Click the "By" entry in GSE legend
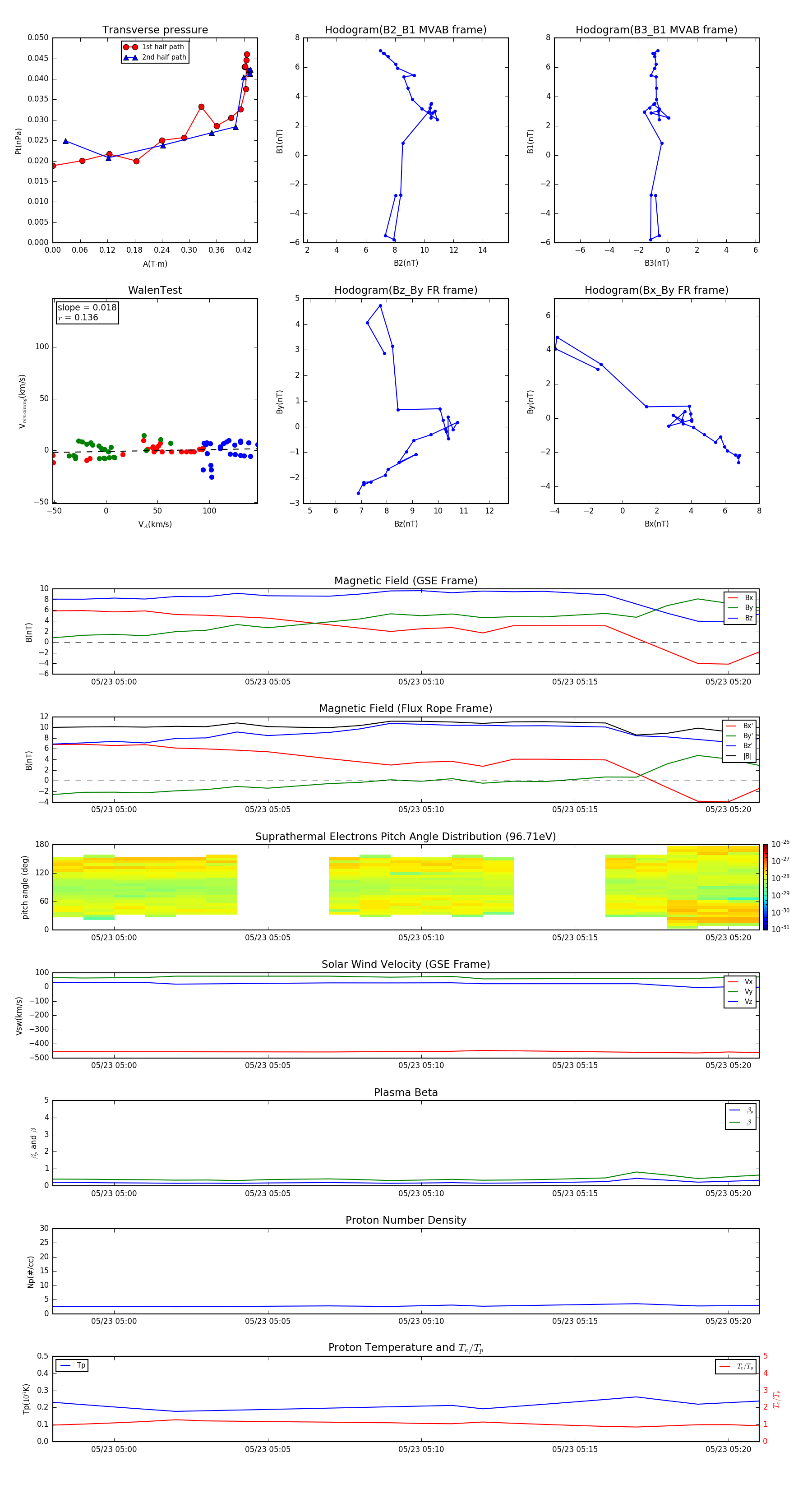Screen dimensions: 812x1489 click(741, 608)
